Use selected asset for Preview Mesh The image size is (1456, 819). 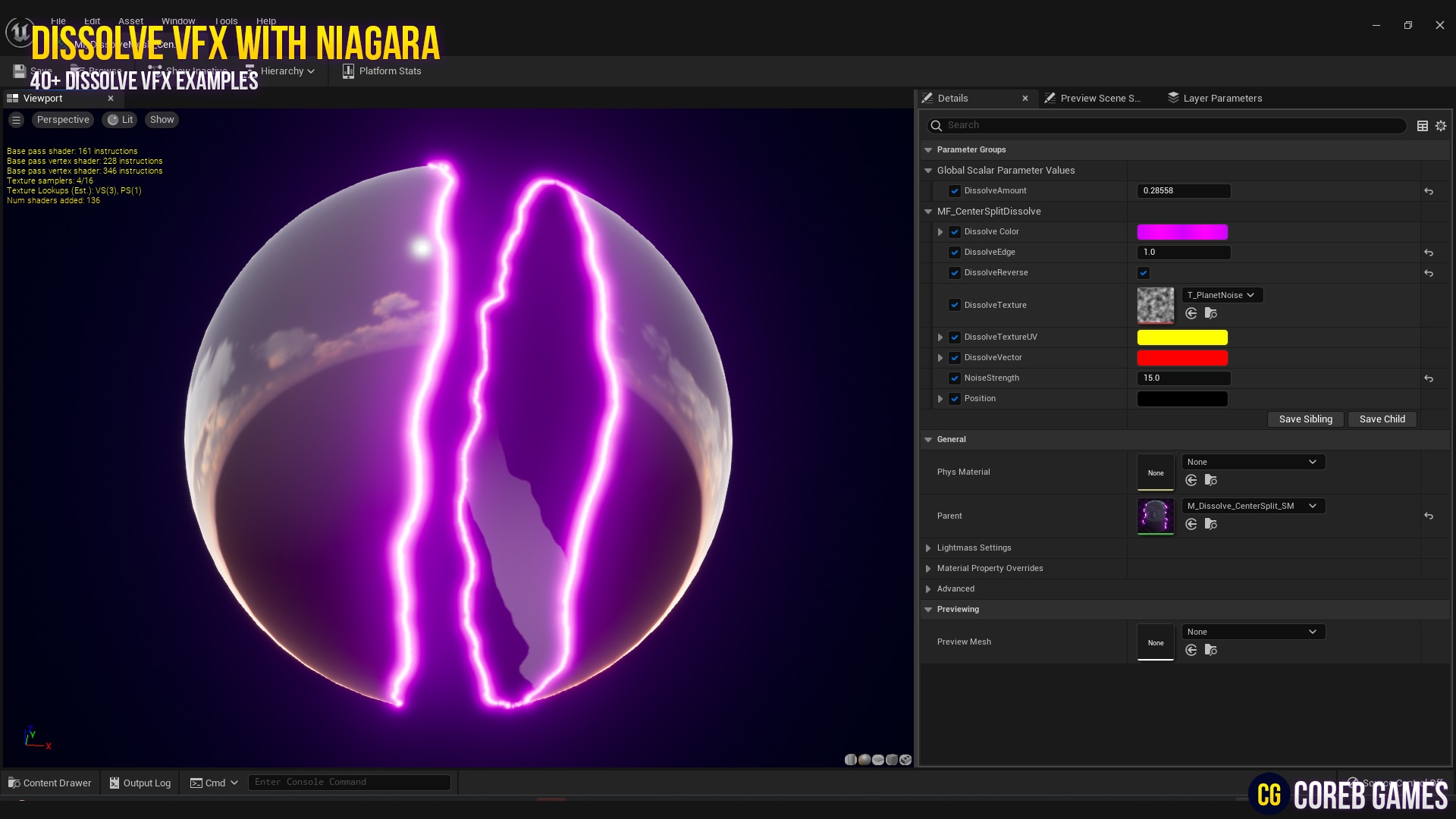[x=1191, y=650]
